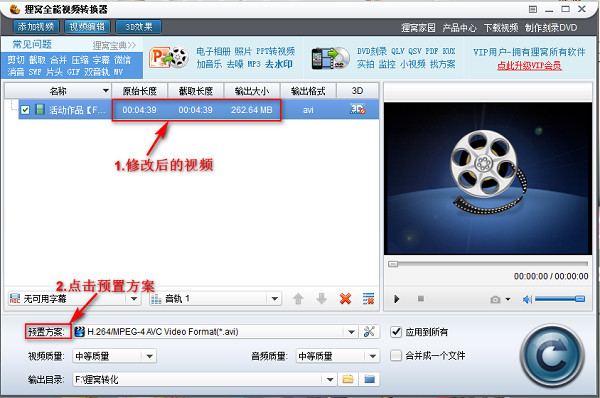
Task: Click the 剪切 help link
Action: coord(16,60)
